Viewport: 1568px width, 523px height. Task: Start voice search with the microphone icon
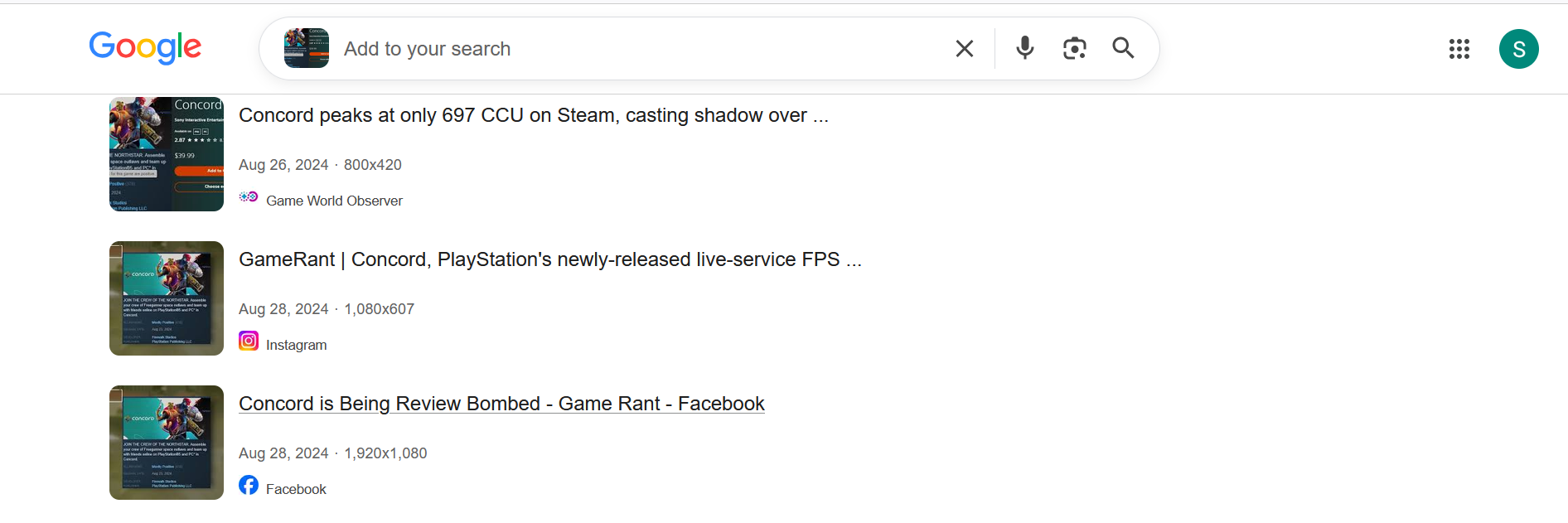tap(1025, 48)
